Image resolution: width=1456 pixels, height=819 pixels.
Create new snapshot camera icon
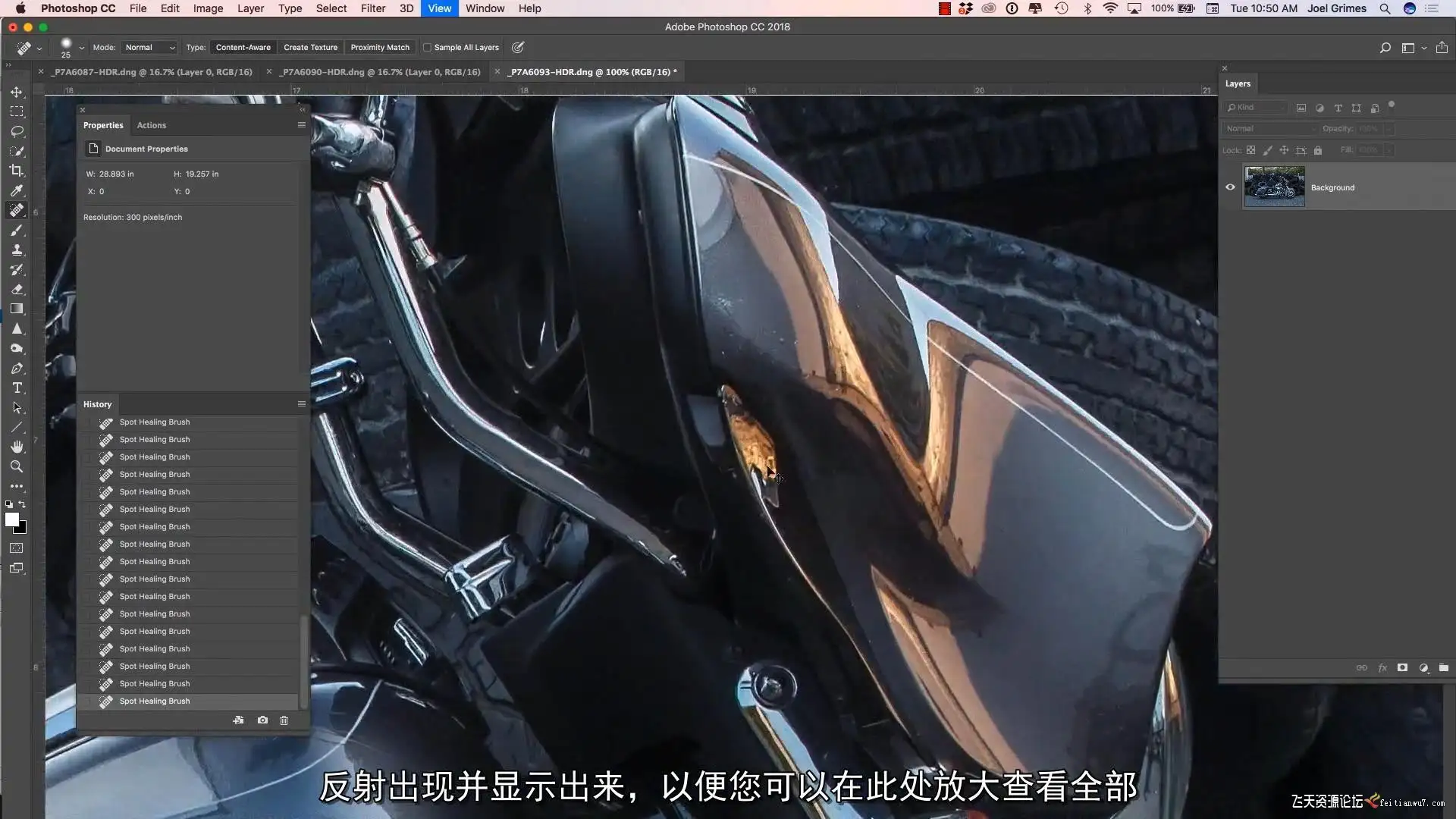tap(262, 720)
